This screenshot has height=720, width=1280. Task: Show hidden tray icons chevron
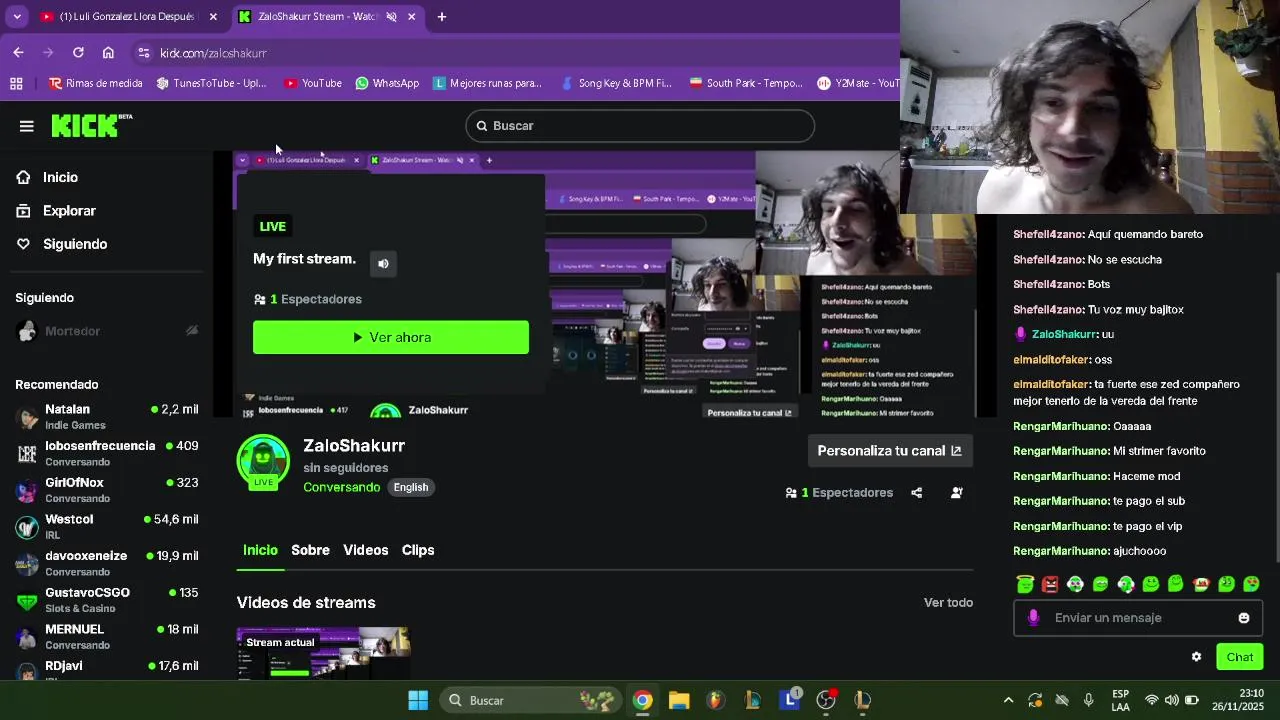[1008, 700]
